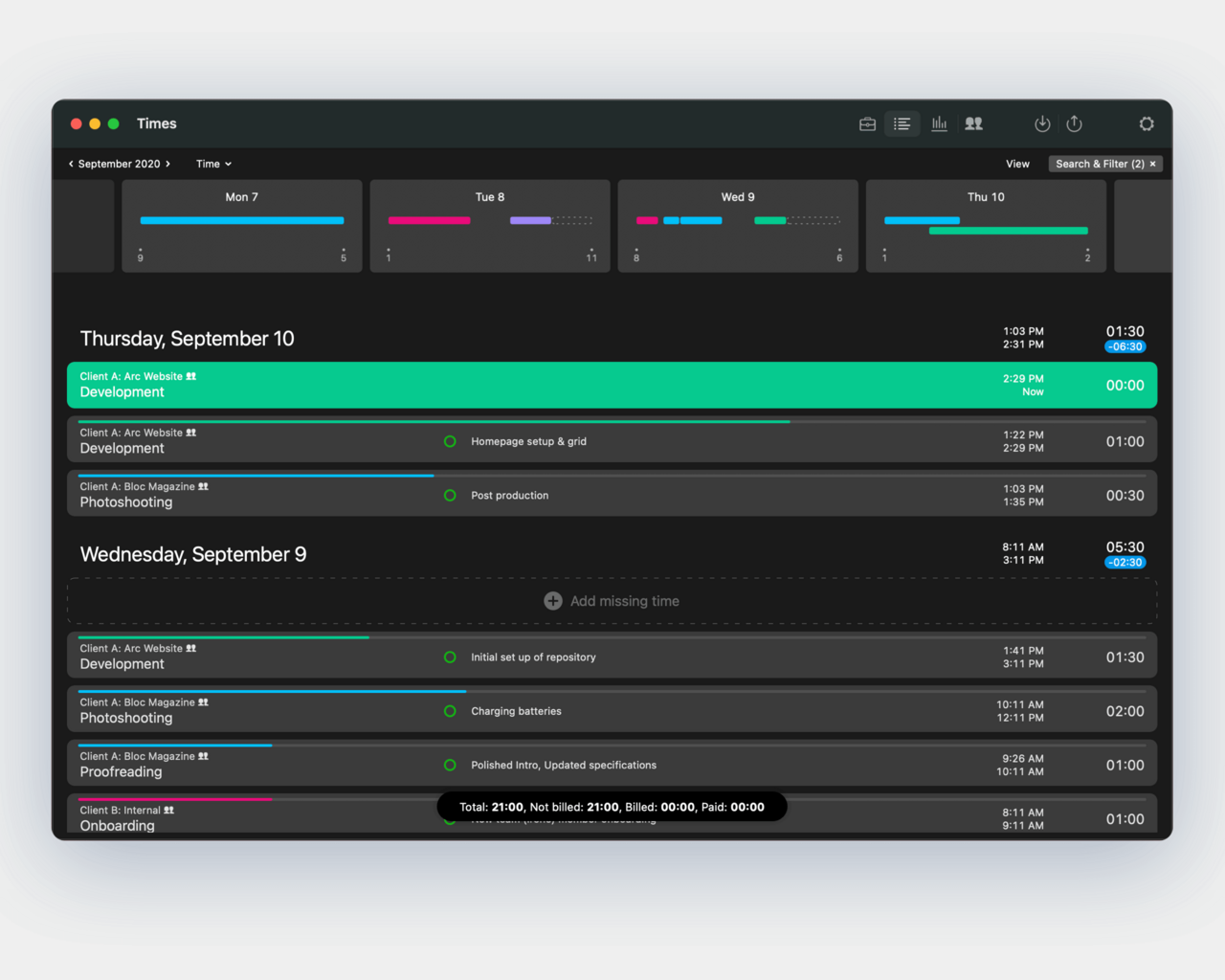
Task: Click the export upload icon
Action: (1075, 124)
